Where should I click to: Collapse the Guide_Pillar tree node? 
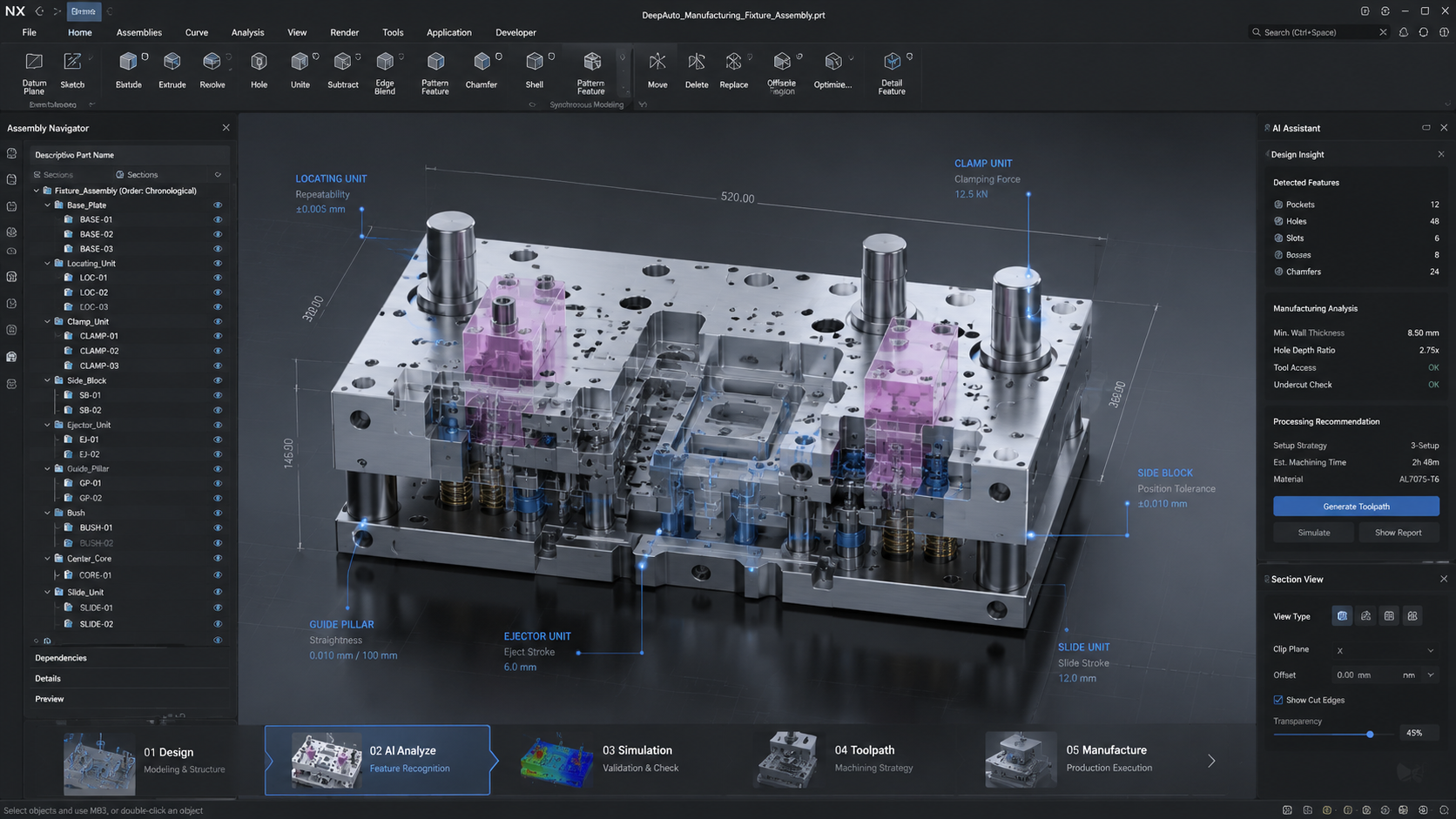coord(48,468)
